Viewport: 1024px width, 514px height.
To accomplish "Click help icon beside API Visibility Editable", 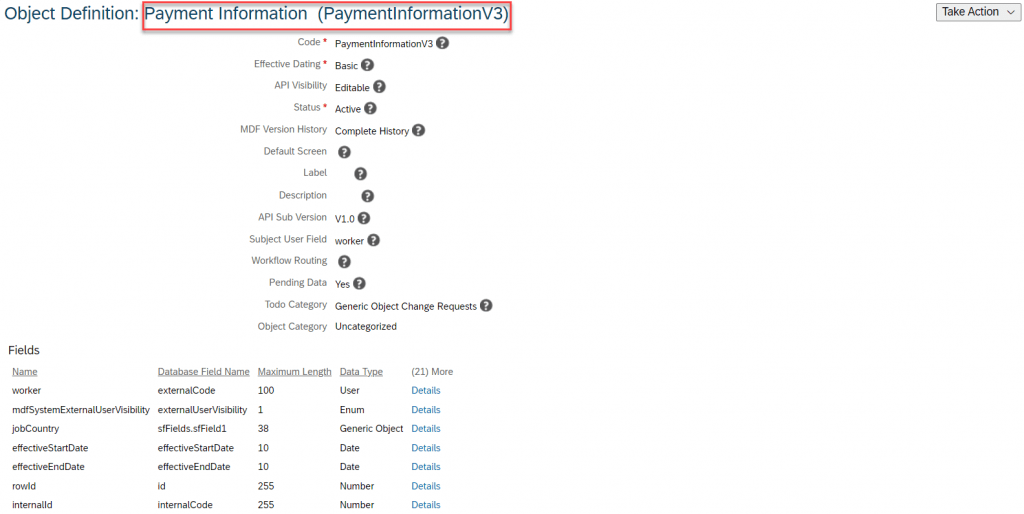I will click(x=379, y=86).
